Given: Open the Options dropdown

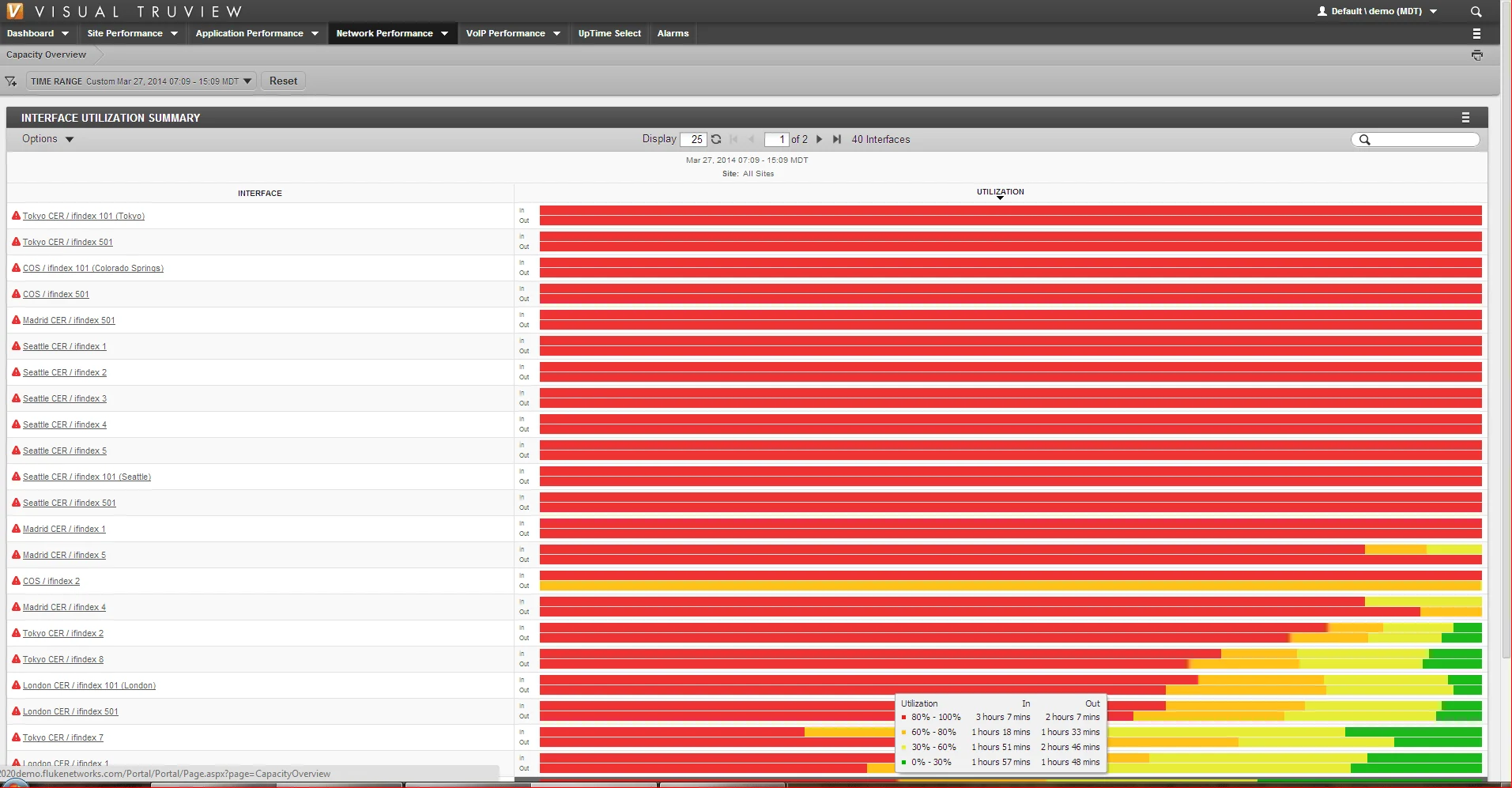Looking at the screenshot, I should click(47, 139).
